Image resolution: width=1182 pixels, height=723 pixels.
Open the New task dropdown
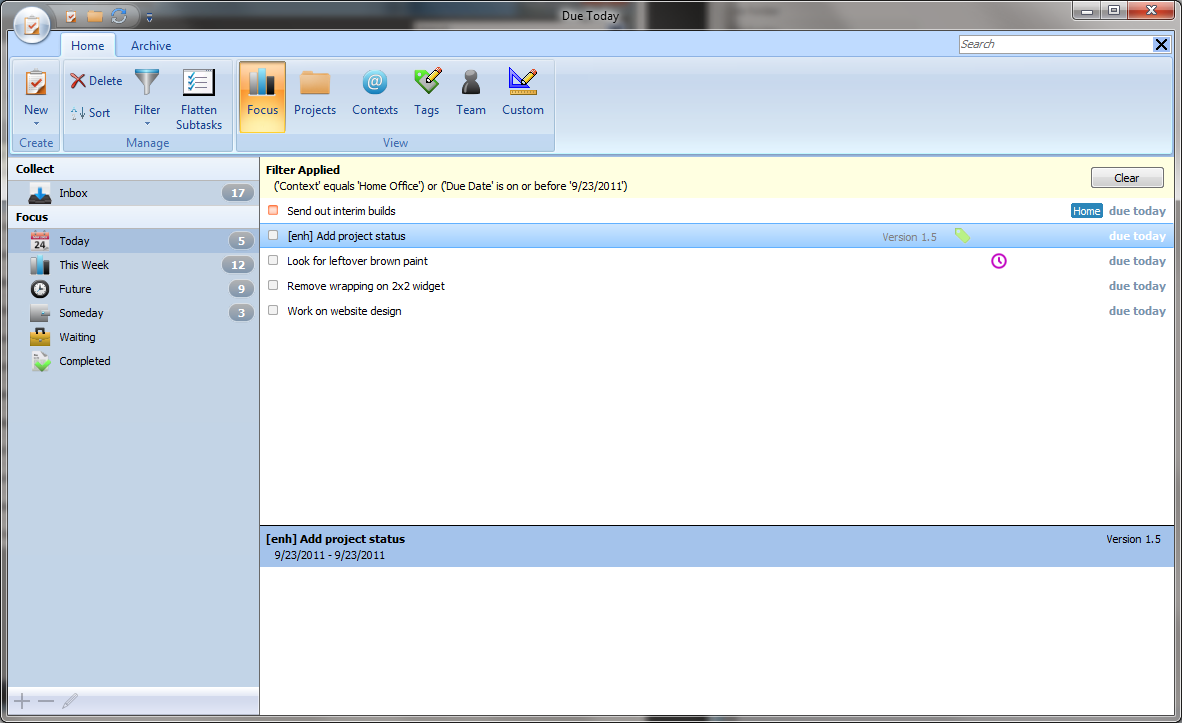coord(36,123)
